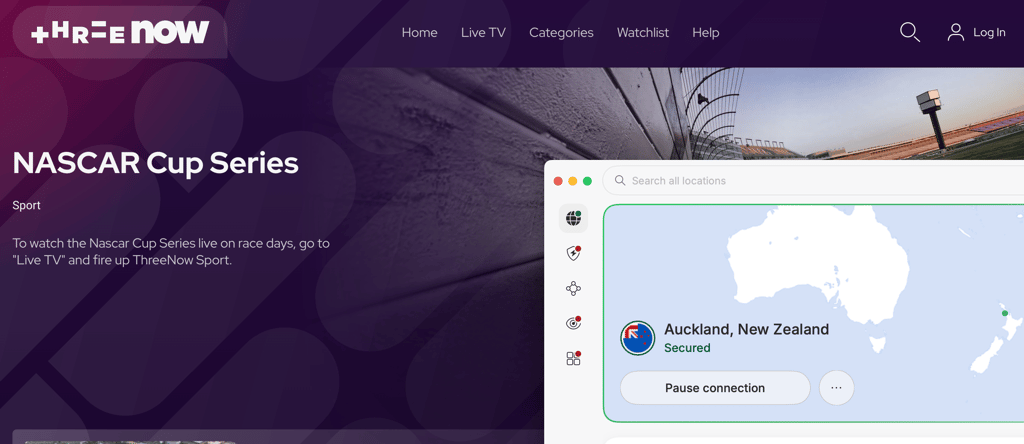
Task: Open the ThreeNow search icon
Action: pyautogui.click(x=910, y=32)
